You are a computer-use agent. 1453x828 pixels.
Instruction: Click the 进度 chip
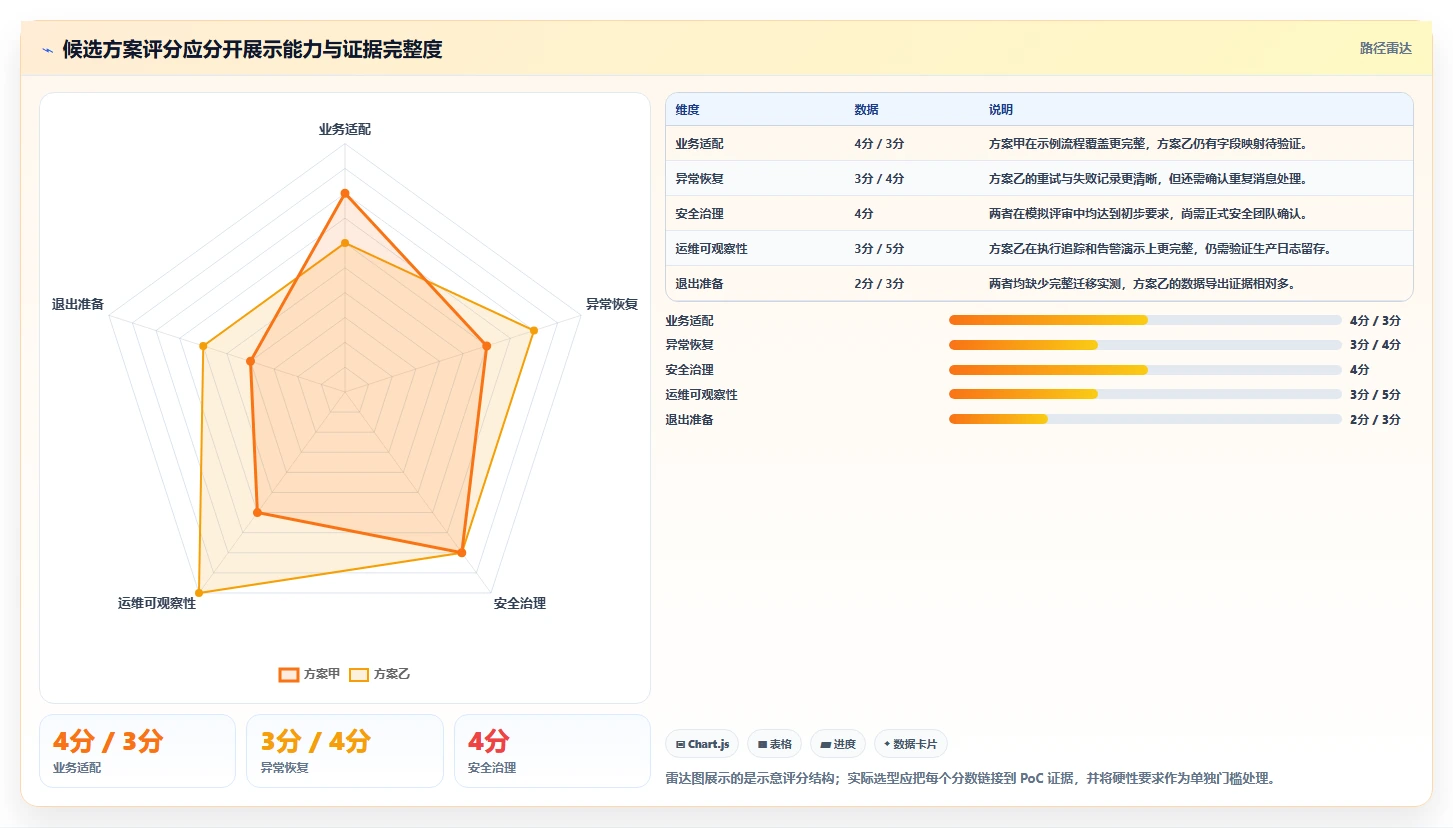click(838, 744)
